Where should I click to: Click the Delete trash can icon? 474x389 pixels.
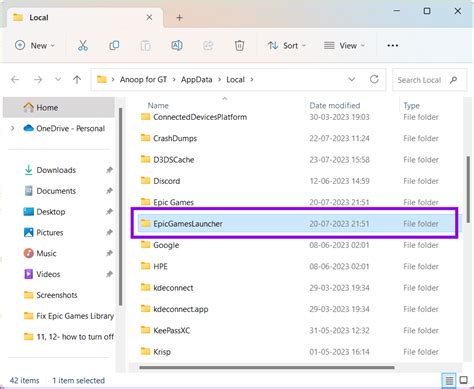coord(239,45)
